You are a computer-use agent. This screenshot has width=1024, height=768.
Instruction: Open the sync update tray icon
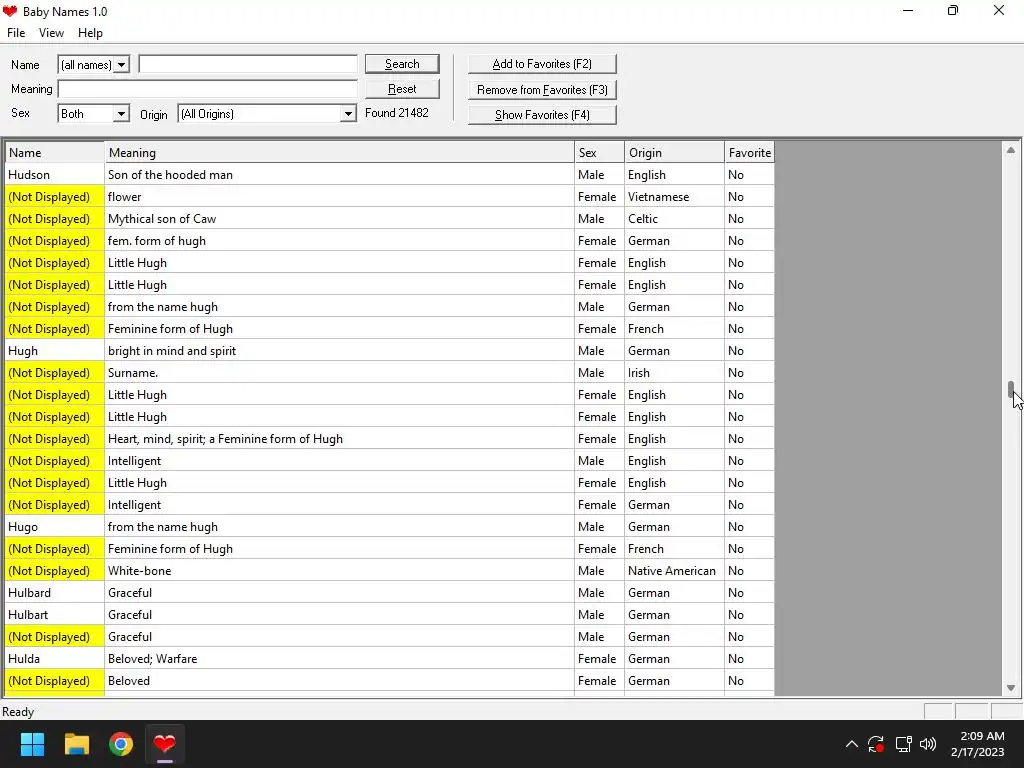pos(876,744)
